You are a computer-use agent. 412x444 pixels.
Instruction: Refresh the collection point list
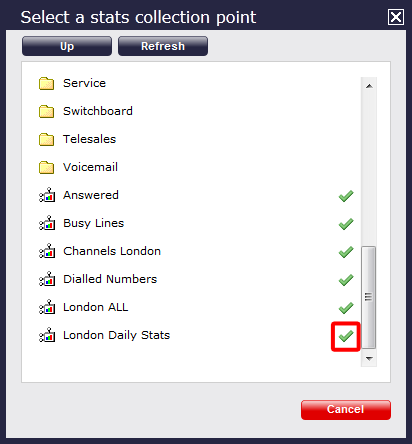[163, 46]
